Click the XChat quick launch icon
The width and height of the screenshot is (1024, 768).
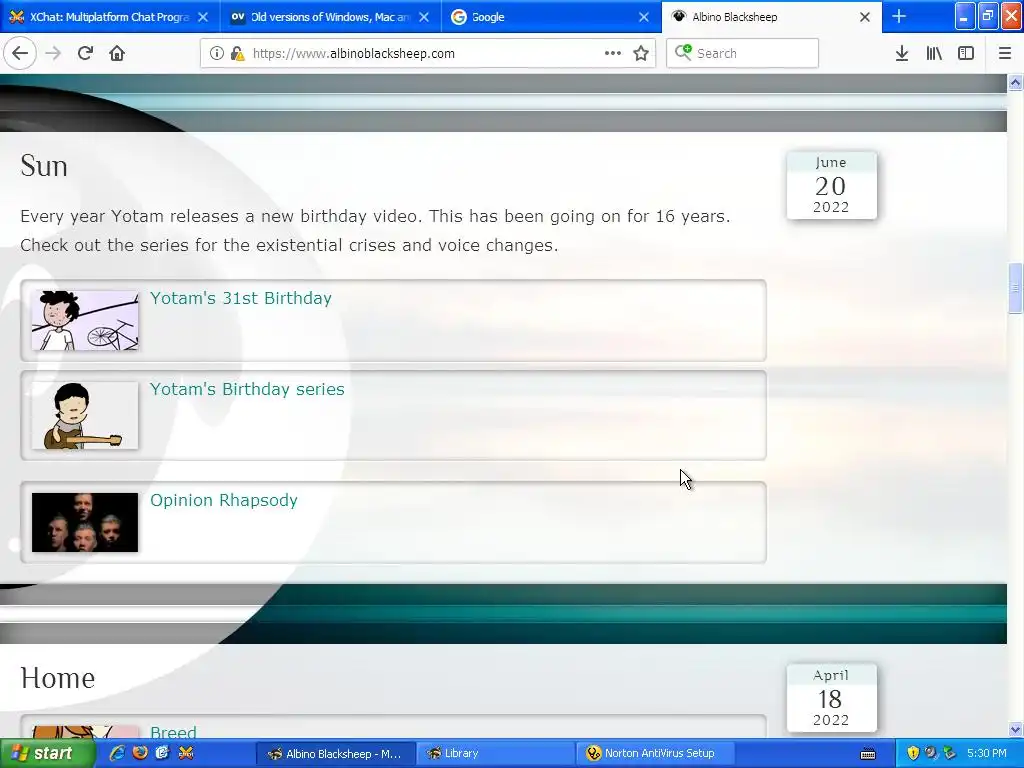pos(186,753)
